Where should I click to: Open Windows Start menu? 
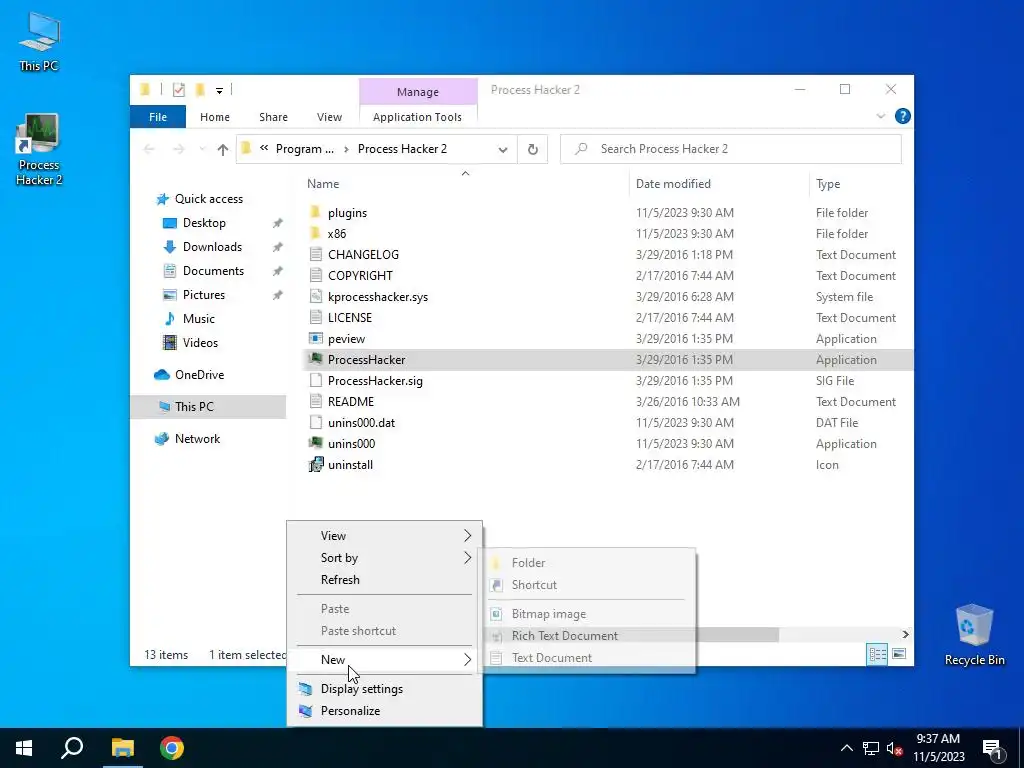tap(24, 748)
